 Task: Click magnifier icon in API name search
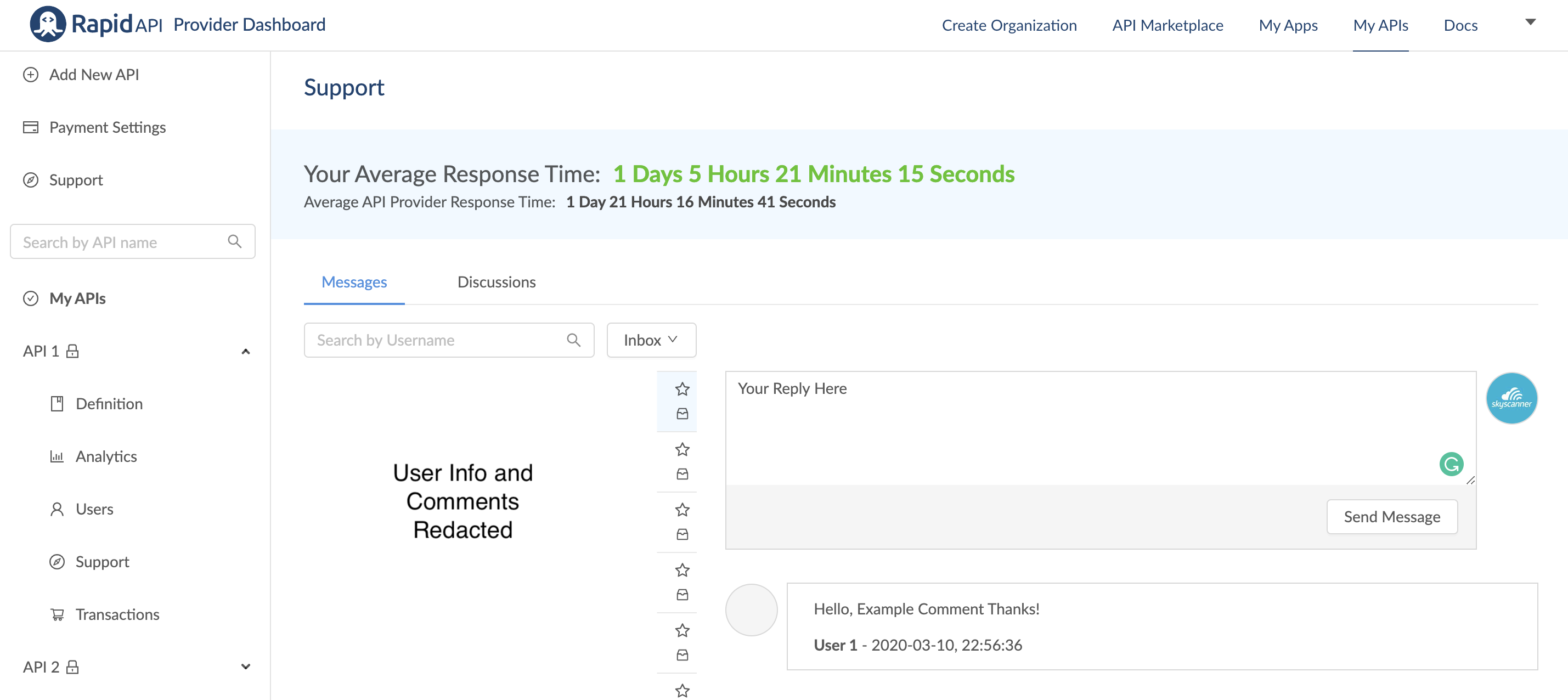click(x=234, y=241)
